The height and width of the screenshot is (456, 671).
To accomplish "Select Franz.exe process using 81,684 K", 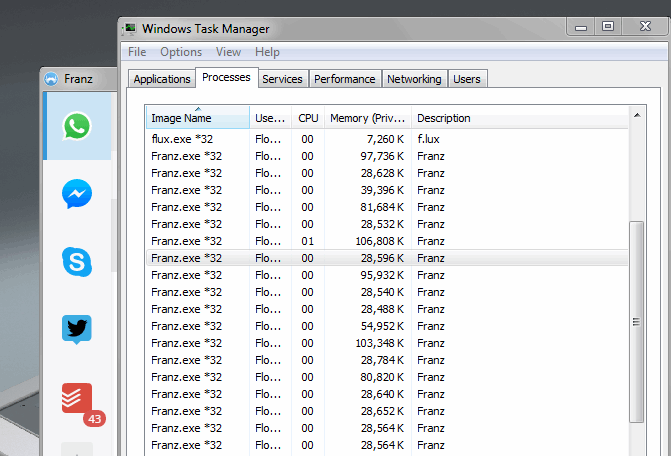I will click(387, 207).
